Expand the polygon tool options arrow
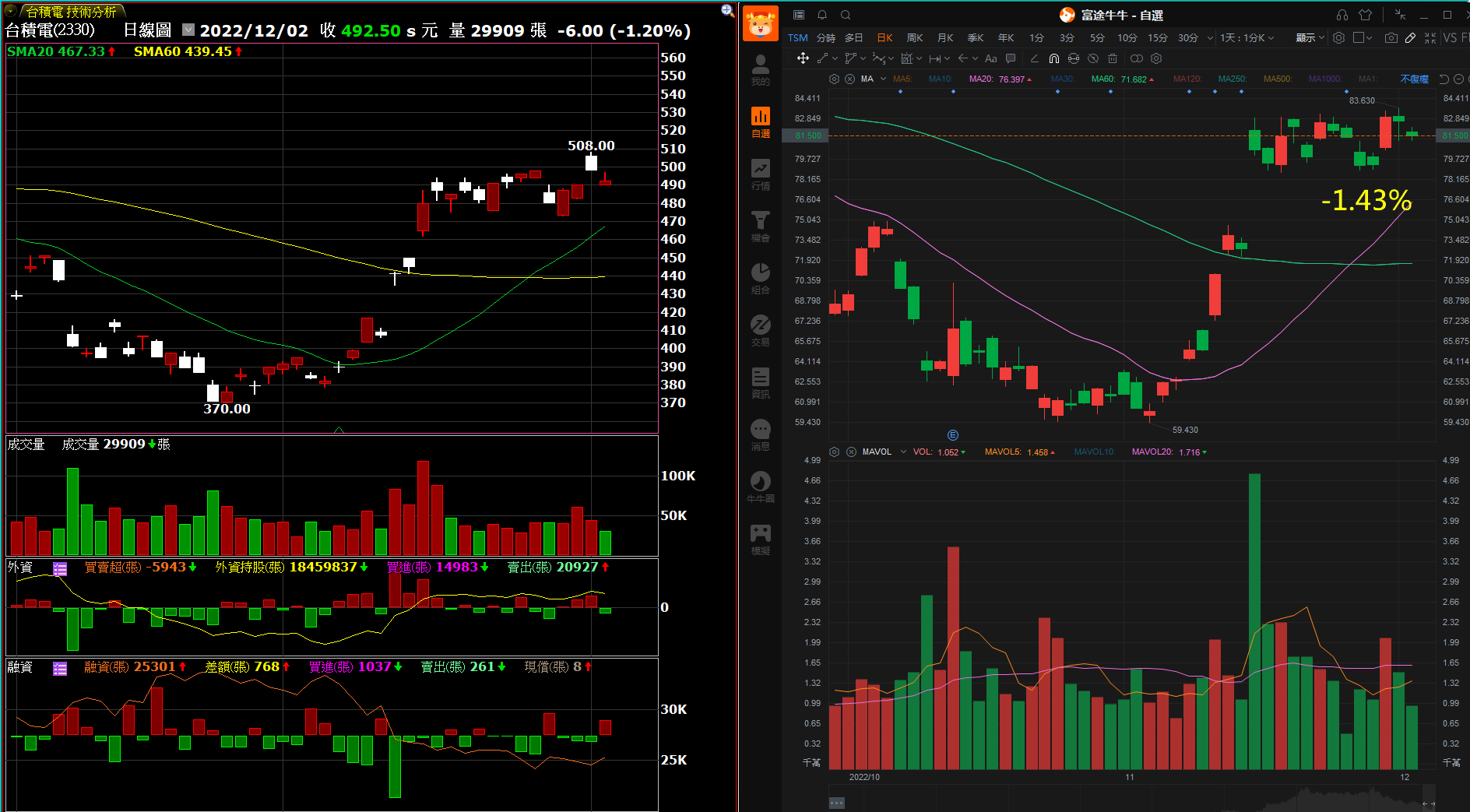1470x812 pixels. point(863,58)
